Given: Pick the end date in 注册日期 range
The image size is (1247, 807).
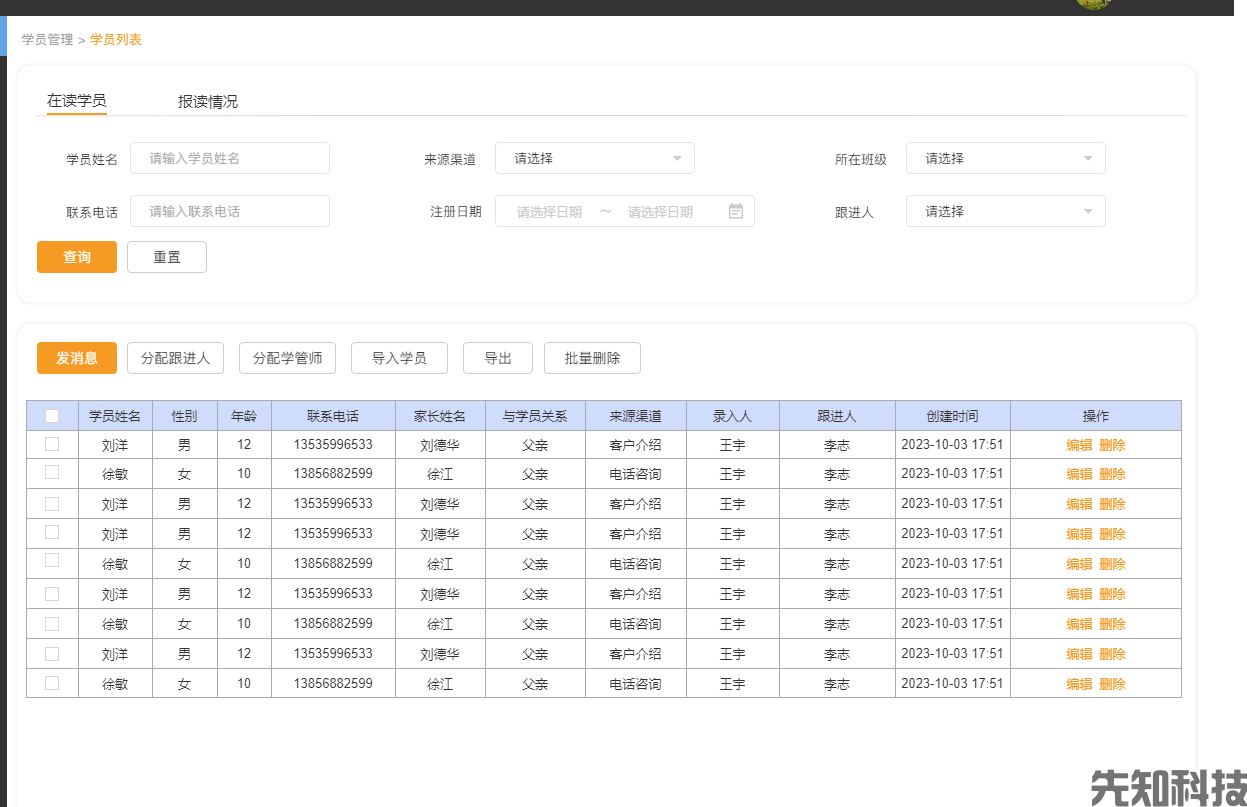Looking at the screenshot, I should 660,212.
